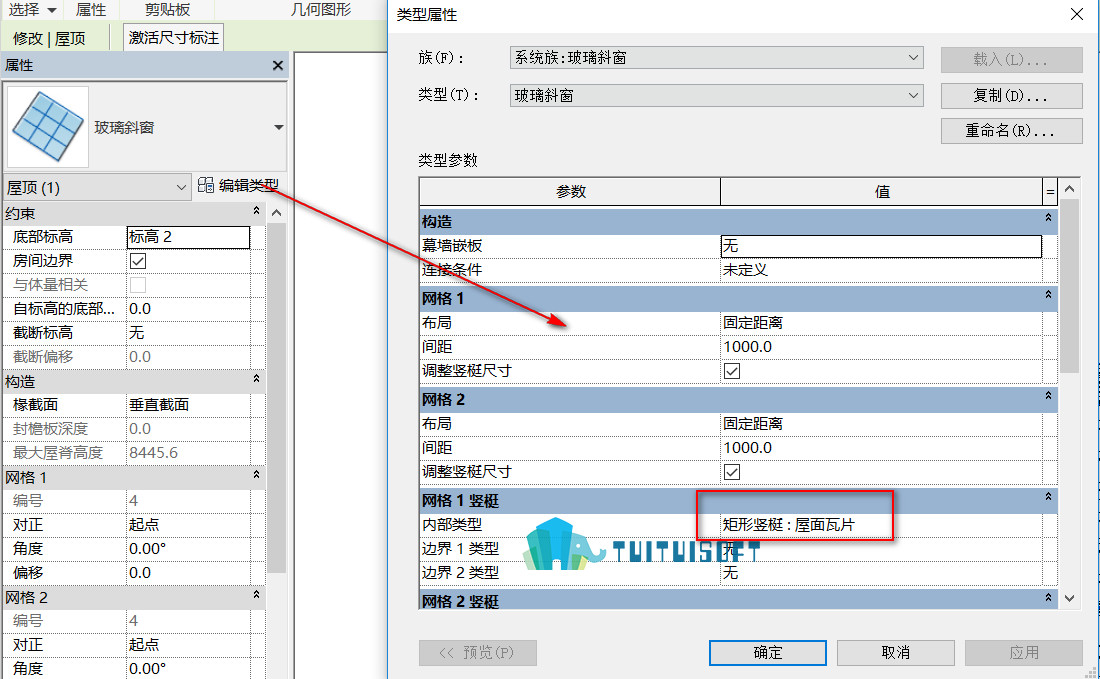Viewport: 1100px width, 679px height.
Task: Select the 修改 | 屋顶 tab
Action: click(x=49, y=38)
